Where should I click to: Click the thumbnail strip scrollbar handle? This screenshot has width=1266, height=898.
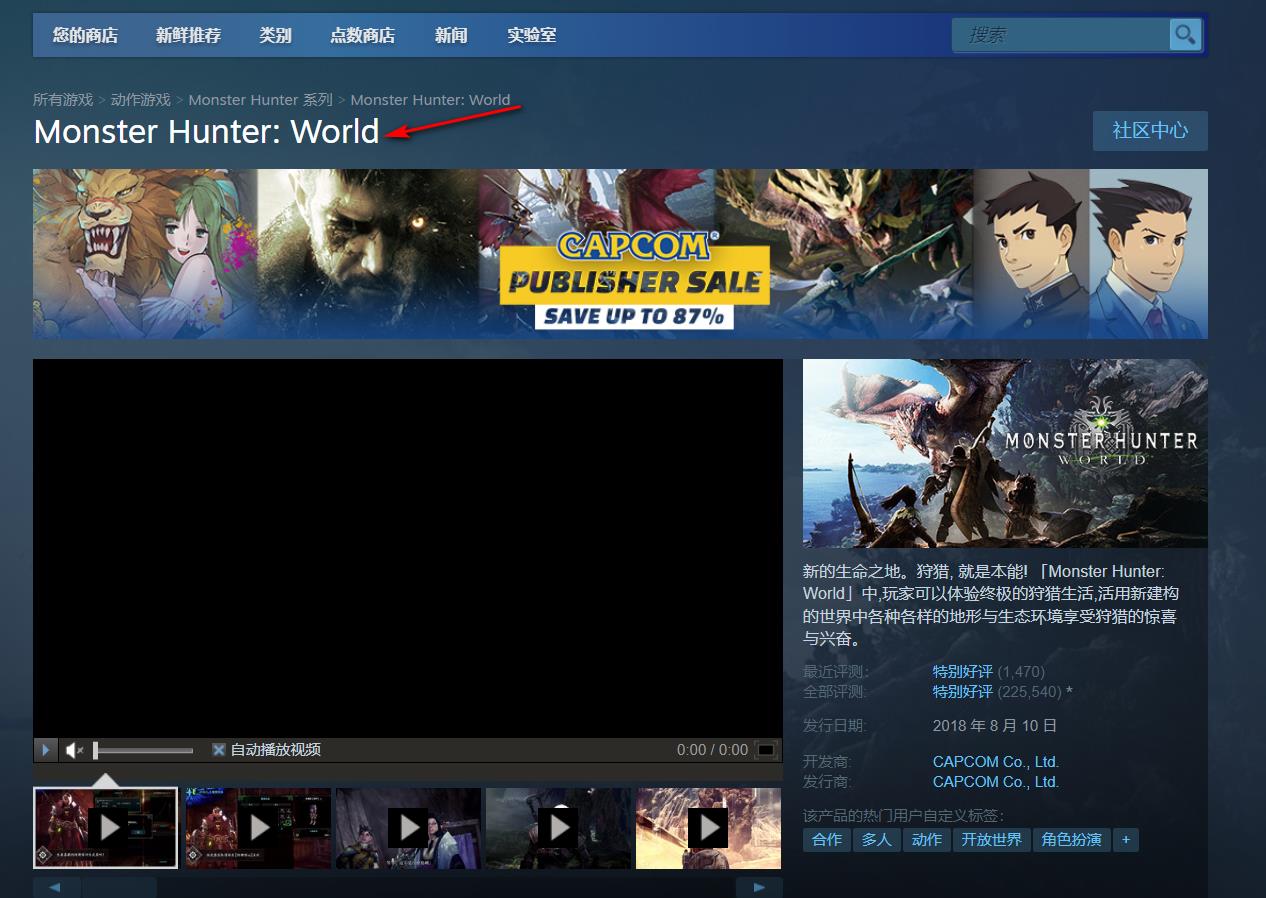pos(119,887)
